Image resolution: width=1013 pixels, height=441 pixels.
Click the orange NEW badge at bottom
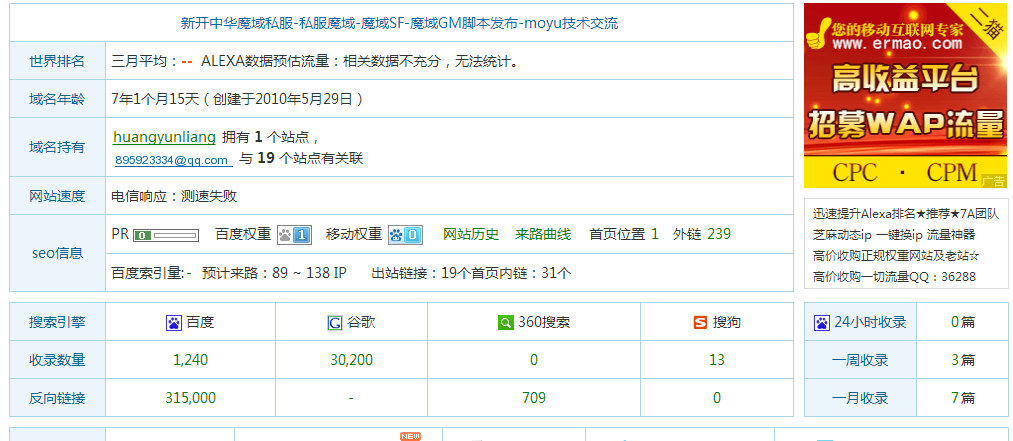tap(410, 436)
